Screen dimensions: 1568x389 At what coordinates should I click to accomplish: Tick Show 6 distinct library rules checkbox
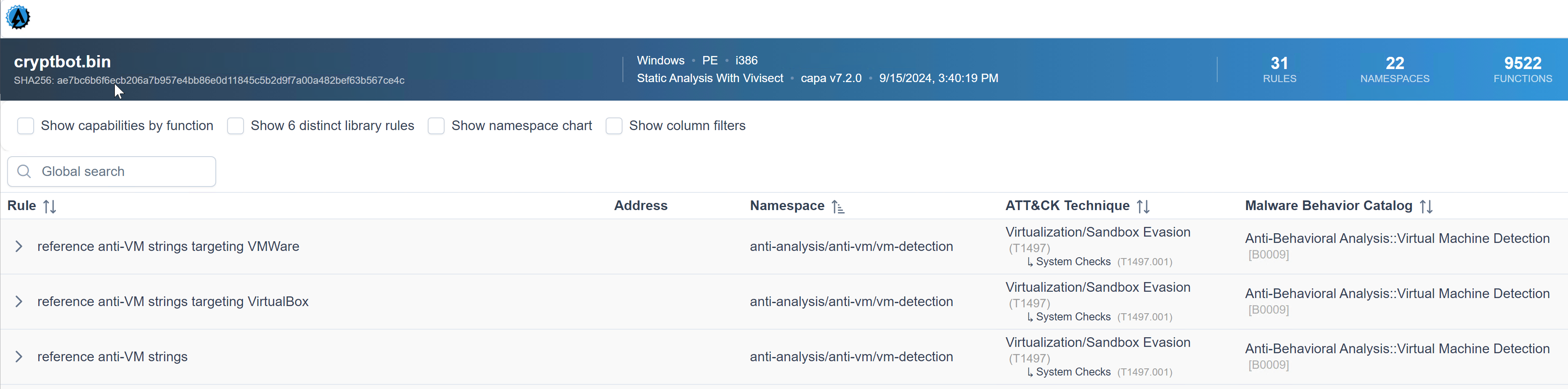pos(236,125)
